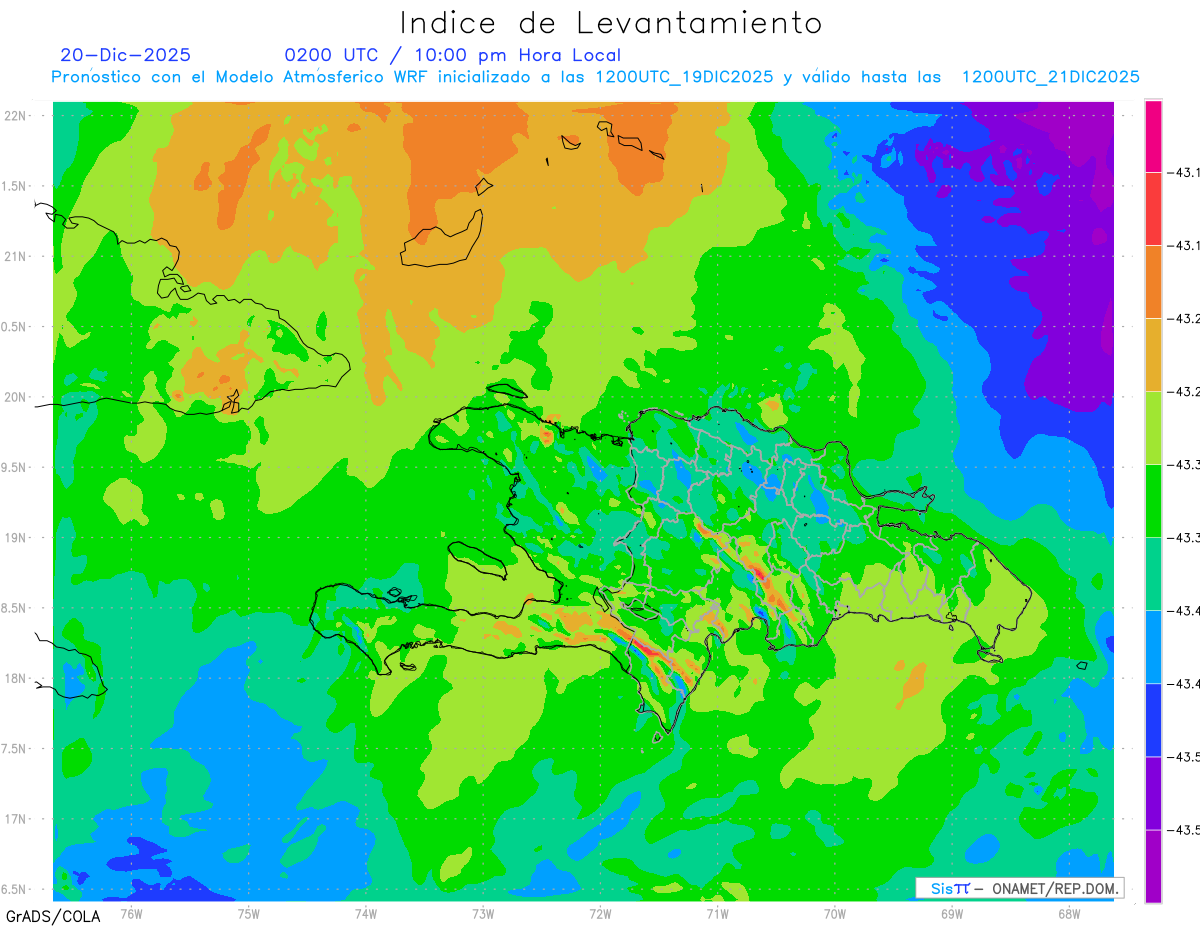
Task: Pick the teal-green legend swatch
Action: [1153, 573]
